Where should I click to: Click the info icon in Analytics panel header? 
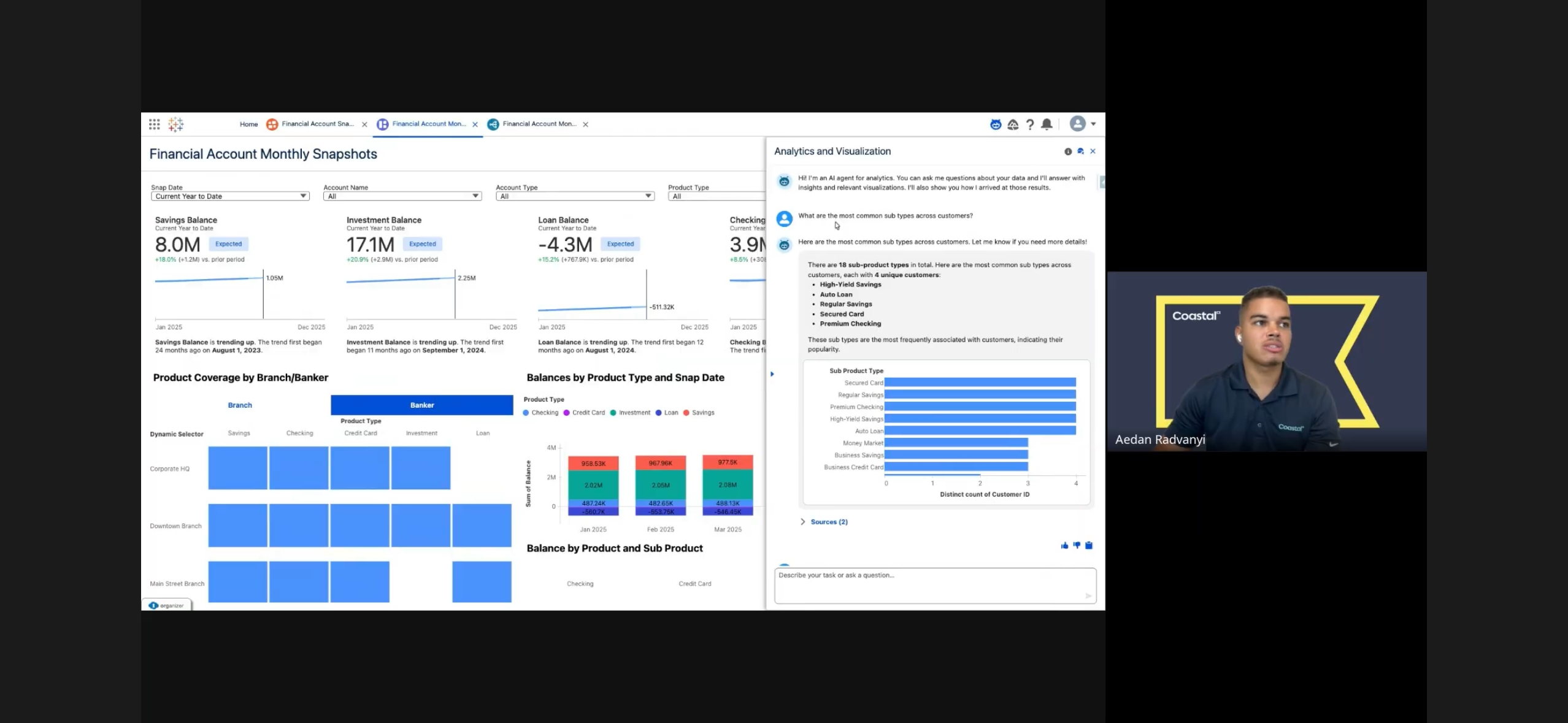pos(1068,151)
